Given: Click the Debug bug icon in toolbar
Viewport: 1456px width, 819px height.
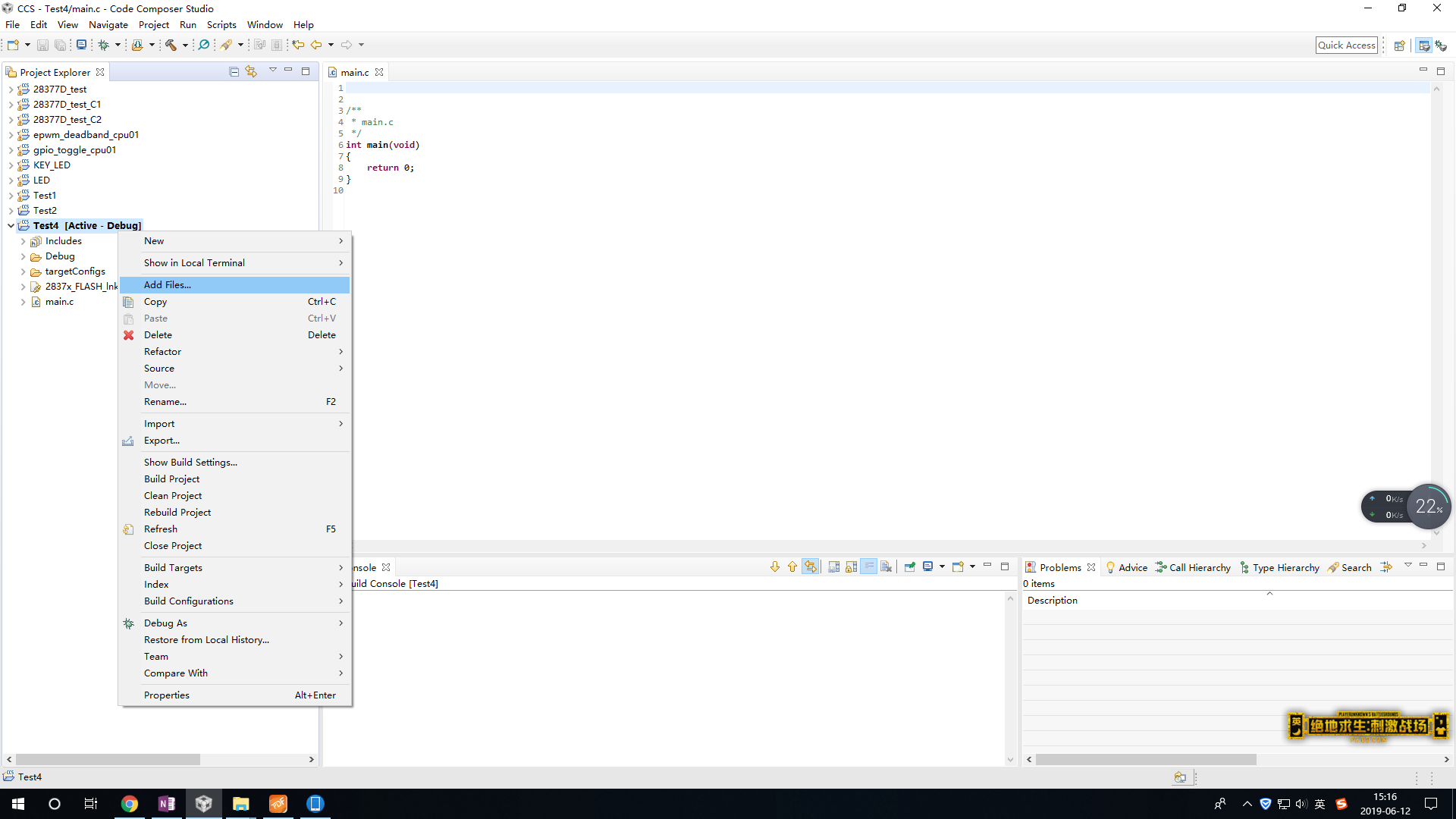Looking at the screenshot, I should 103,45.
